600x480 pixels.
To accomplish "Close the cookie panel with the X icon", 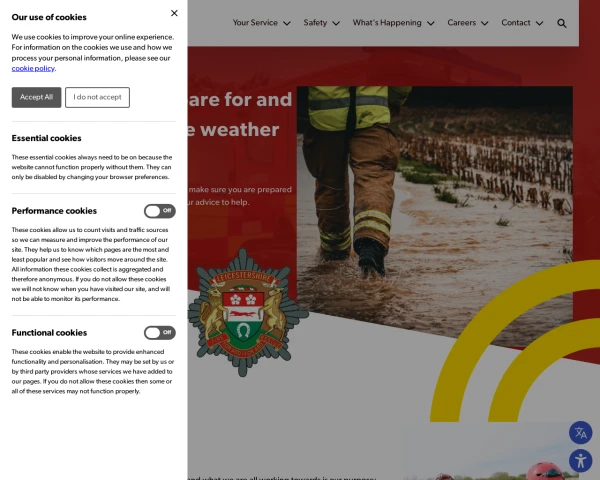I will [x=174, y=13].
